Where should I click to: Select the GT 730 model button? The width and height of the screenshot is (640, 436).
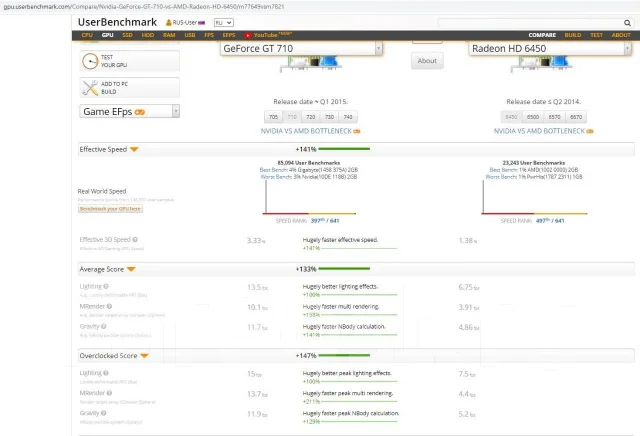click(329, 117)
